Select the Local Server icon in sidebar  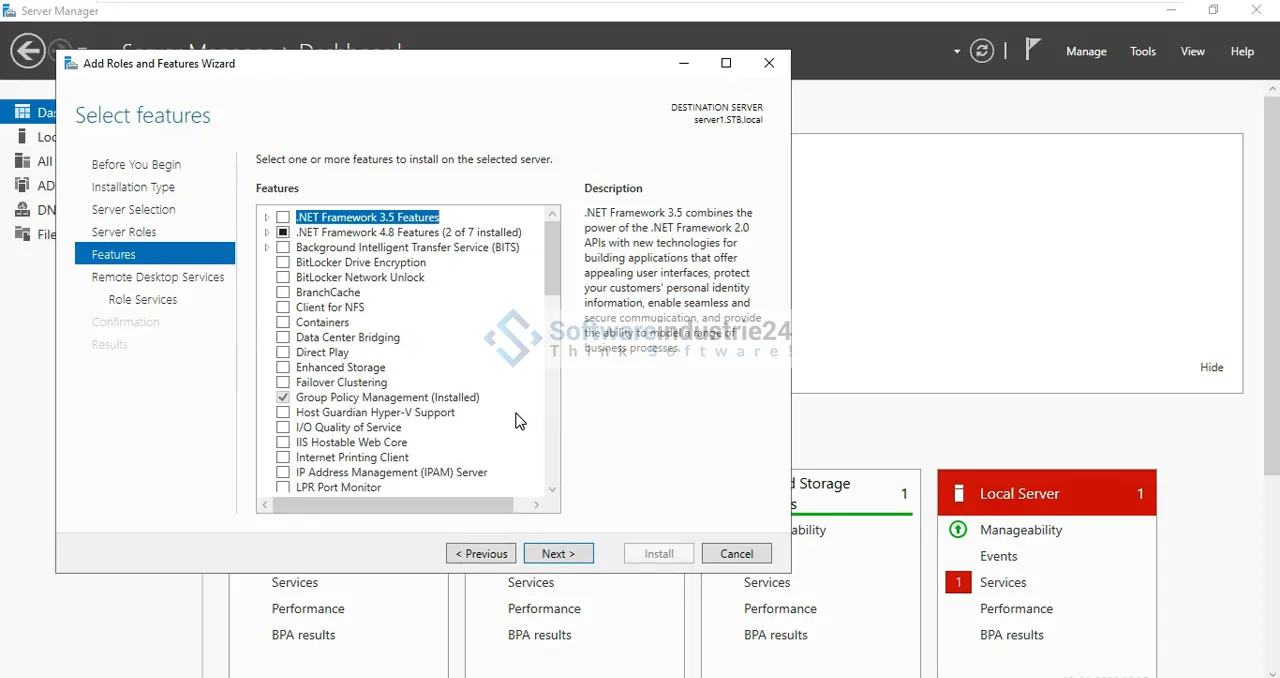coord(22,137)
